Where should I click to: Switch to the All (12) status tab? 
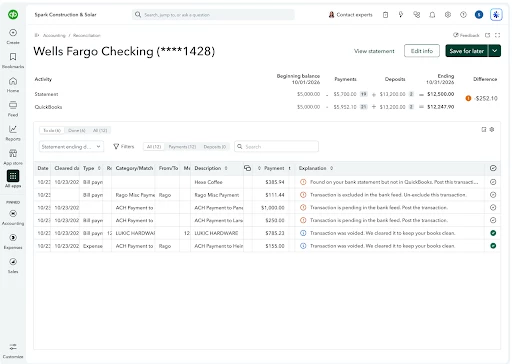(x=100, y=130)
